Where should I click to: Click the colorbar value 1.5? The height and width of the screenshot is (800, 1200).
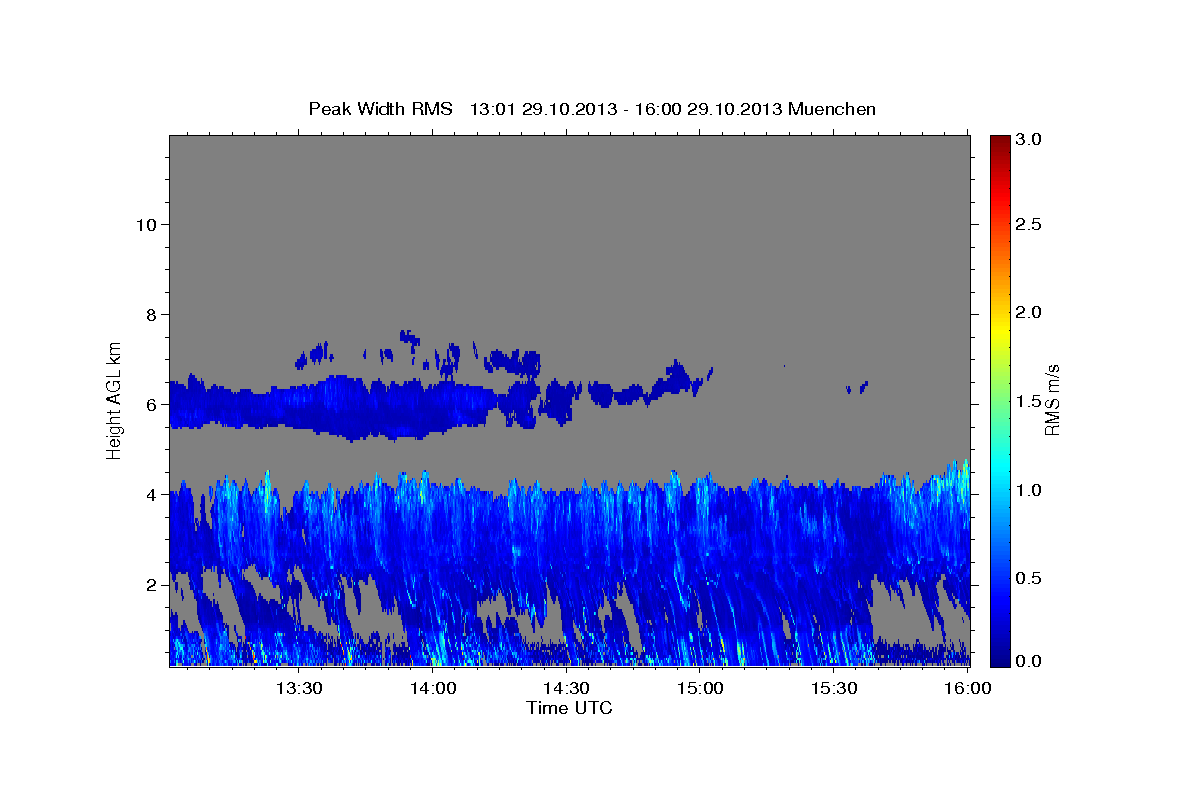pos(1030,401)
